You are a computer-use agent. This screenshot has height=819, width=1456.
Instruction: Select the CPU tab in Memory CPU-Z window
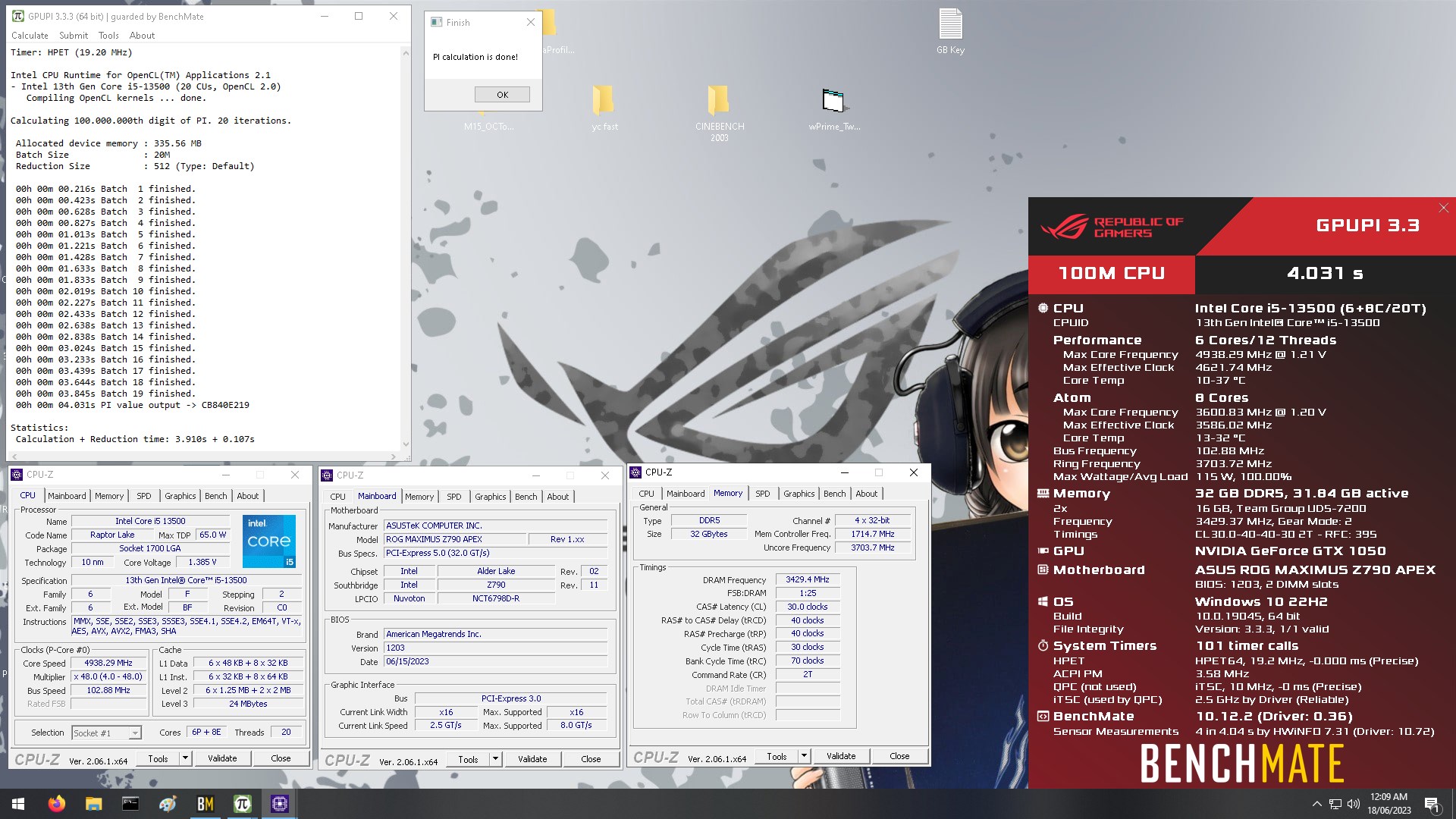pos(646,494)
